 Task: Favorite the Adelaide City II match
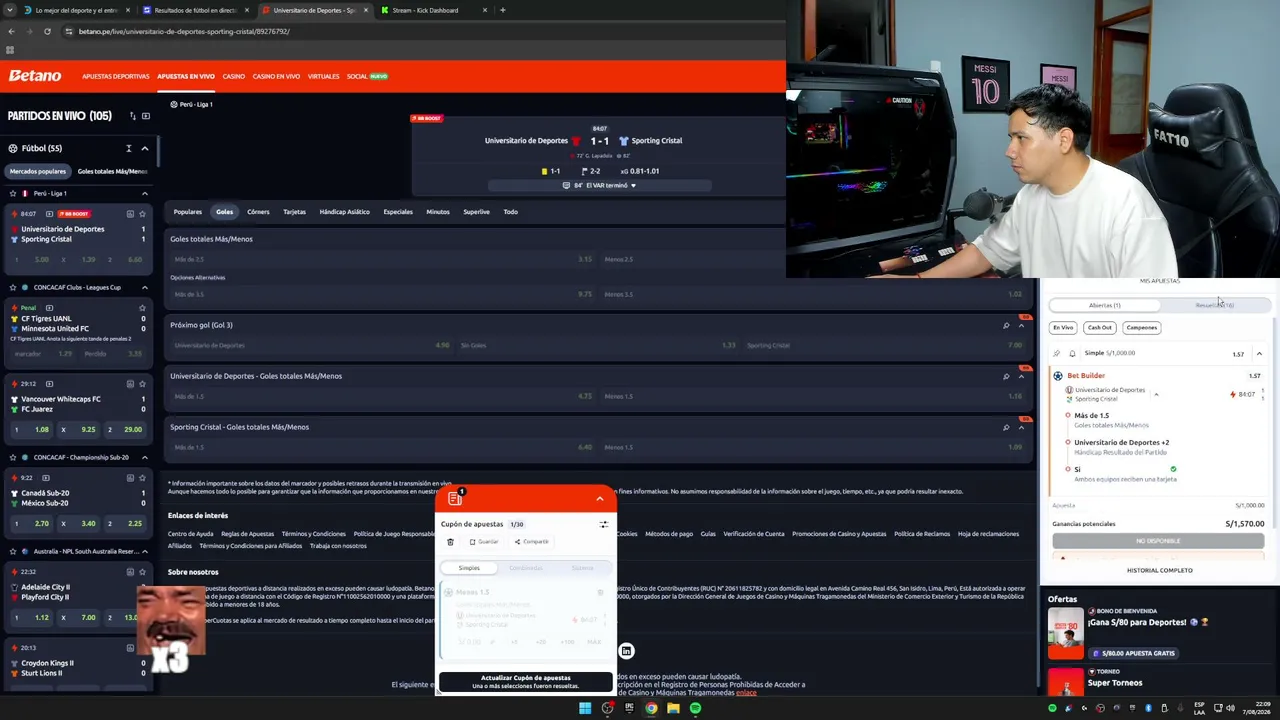pyautogui.click(x=142, y=572)
